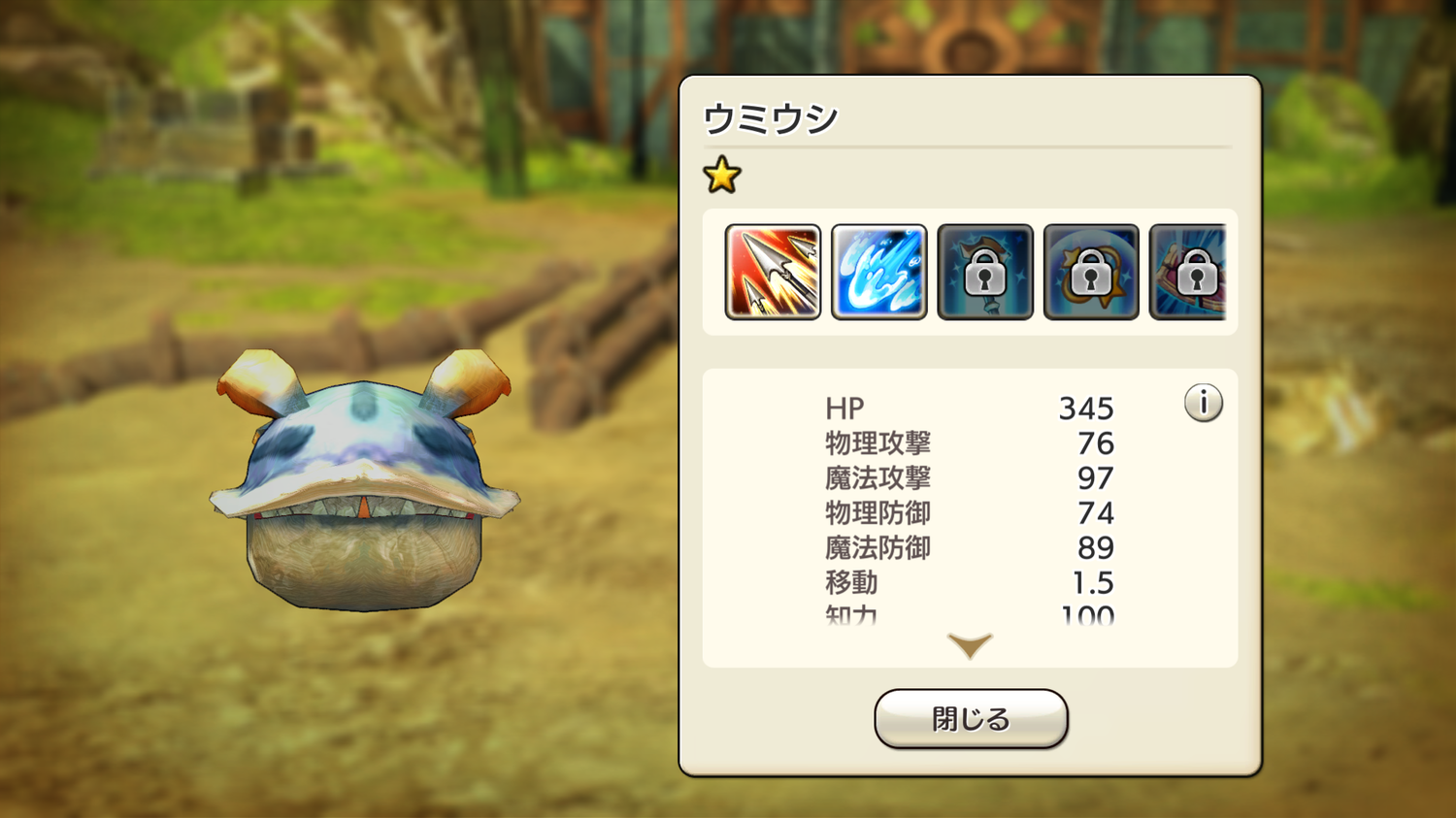1456x818 pixels.
Task: Select the HP stat row
Action: tap(970, 409)
